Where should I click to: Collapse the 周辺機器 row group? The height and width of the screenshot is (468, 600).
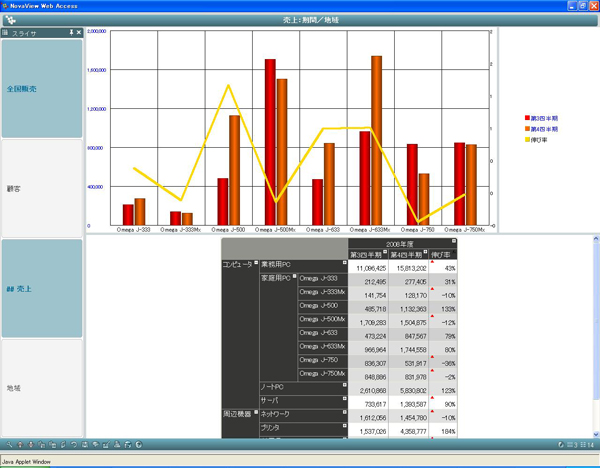256,412
